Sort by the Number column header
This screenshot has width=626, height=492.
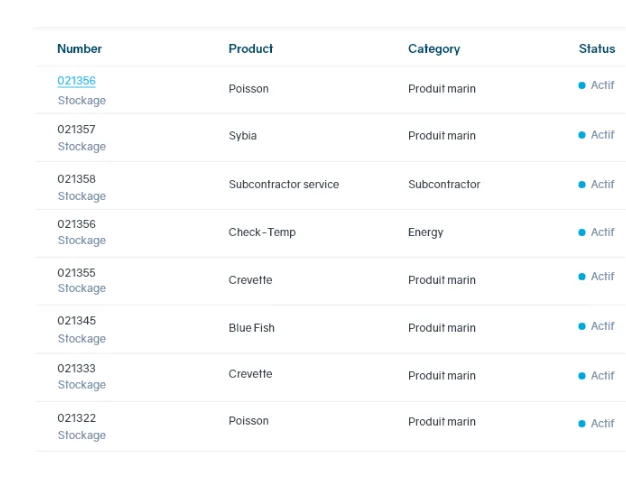coord(79,49)
